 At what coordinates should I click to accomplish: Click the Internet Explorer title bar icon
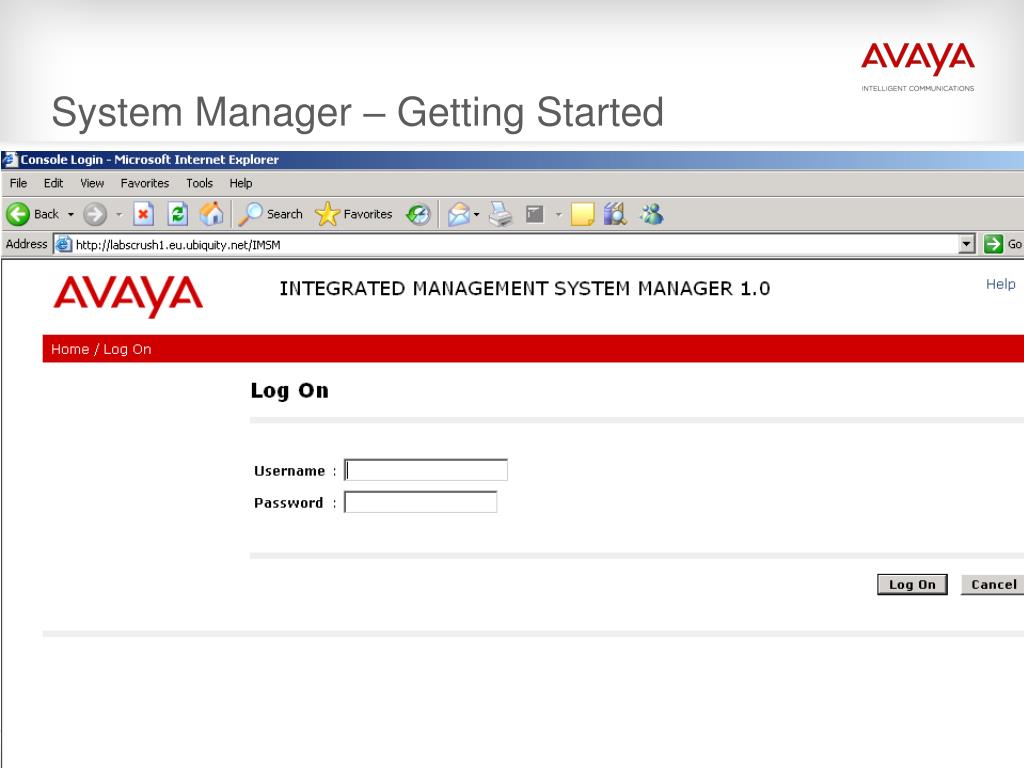tap(10, 159)
